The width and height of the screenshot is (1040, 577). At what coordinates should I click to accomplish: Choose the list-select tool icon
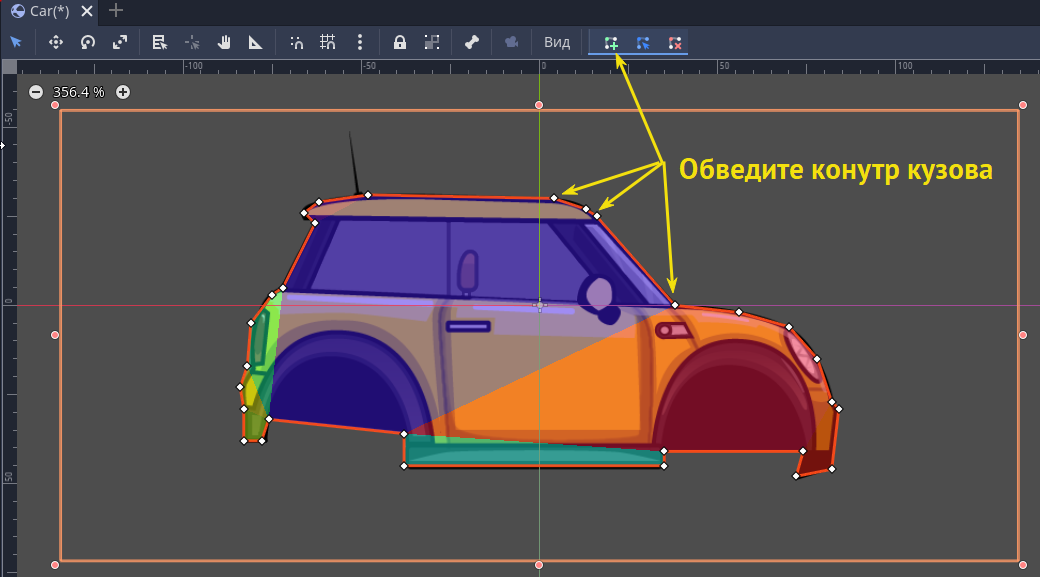pyautogui.click(x=159, y=42)
